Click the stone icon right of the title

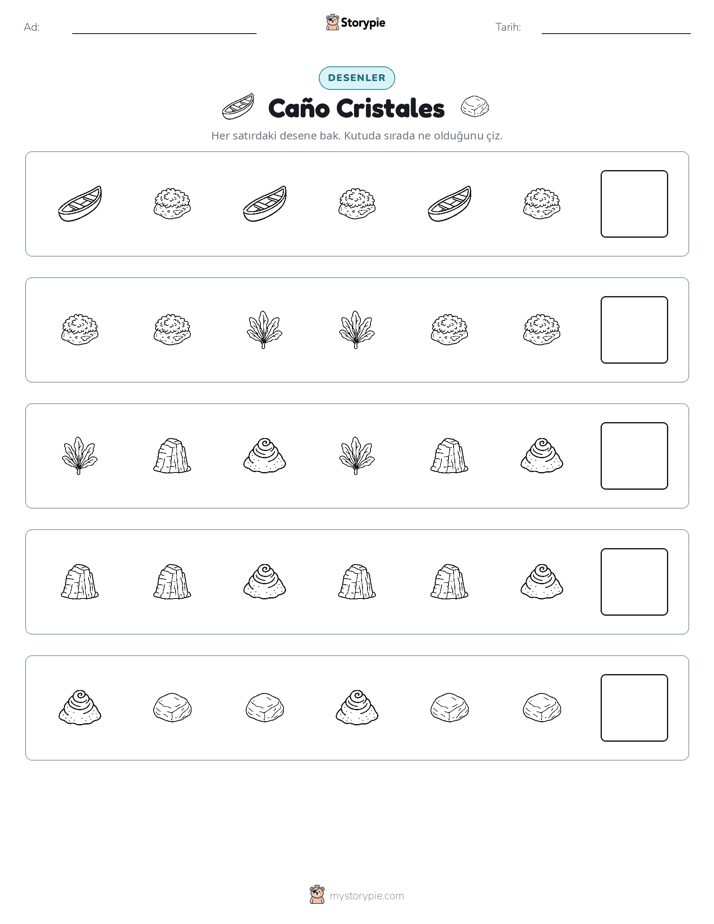(475, 107)
